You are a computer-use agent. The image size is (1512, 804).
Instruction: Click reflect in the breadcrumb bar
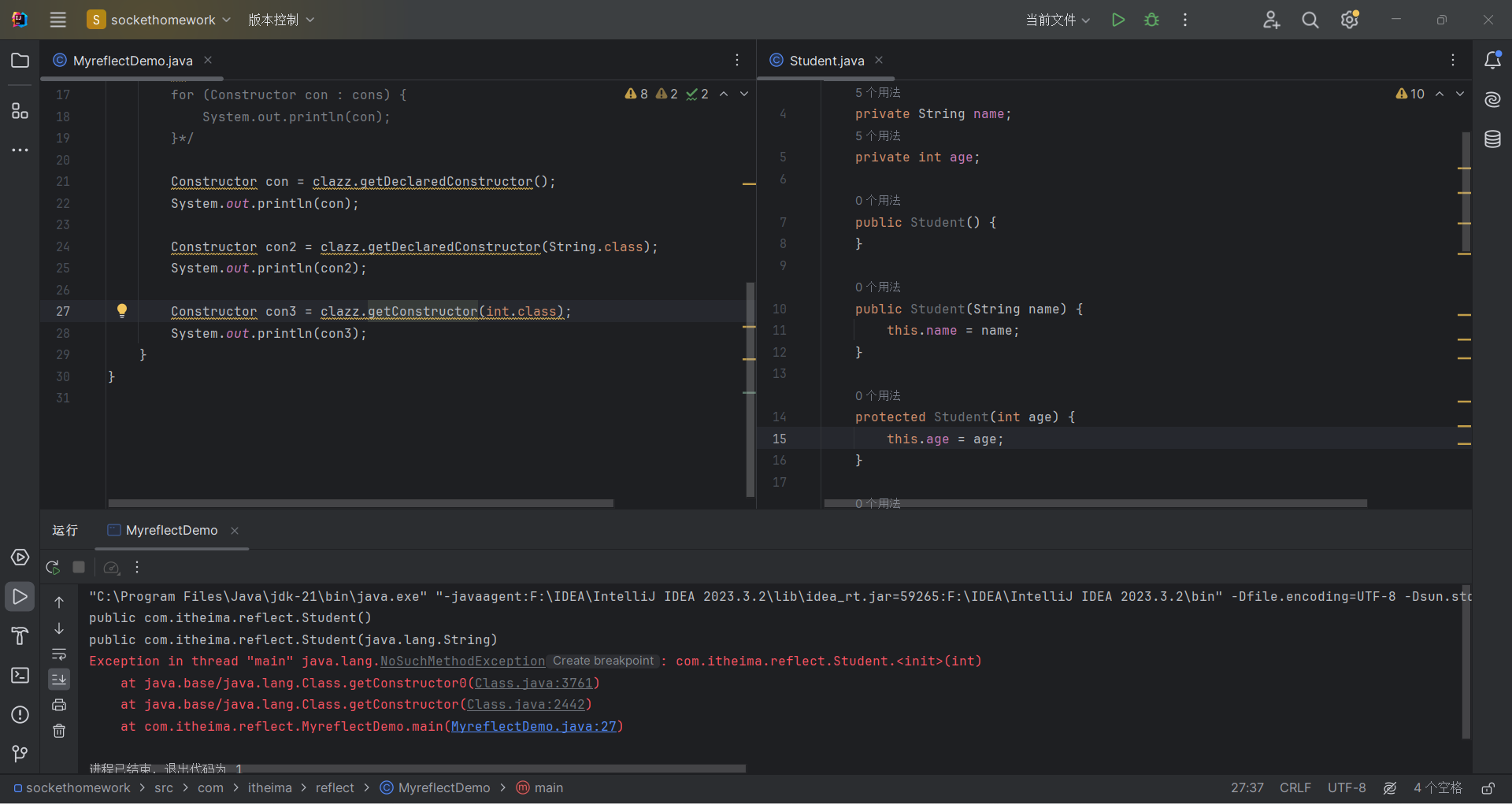pyautogui.click(x=335, y=788)
